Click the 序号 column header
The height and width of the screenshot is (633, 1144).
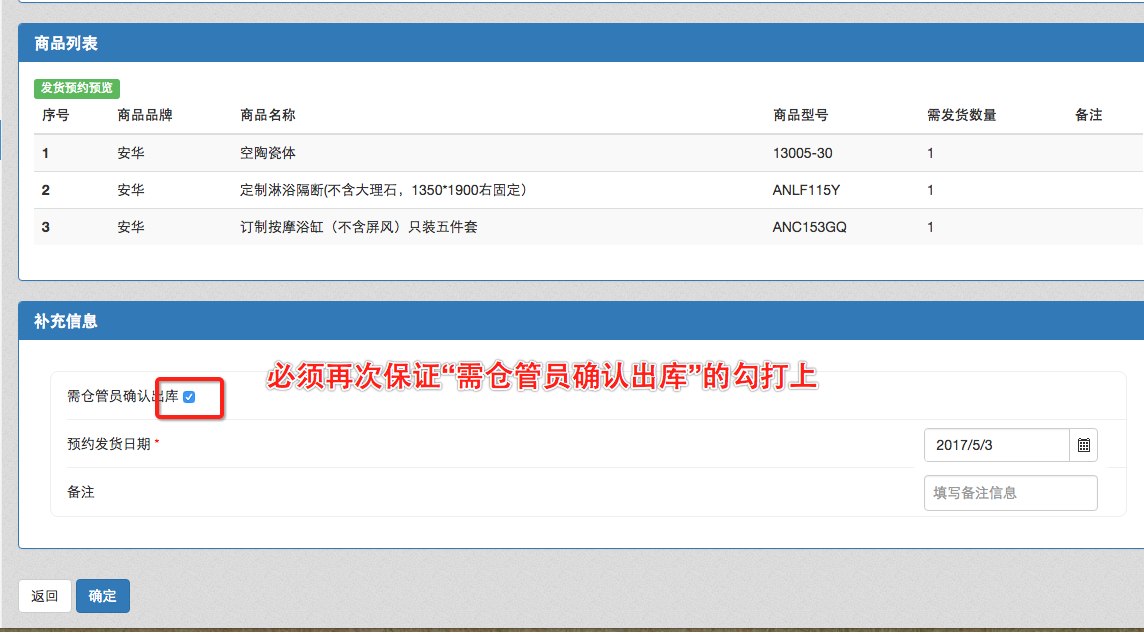click(55, 115)
